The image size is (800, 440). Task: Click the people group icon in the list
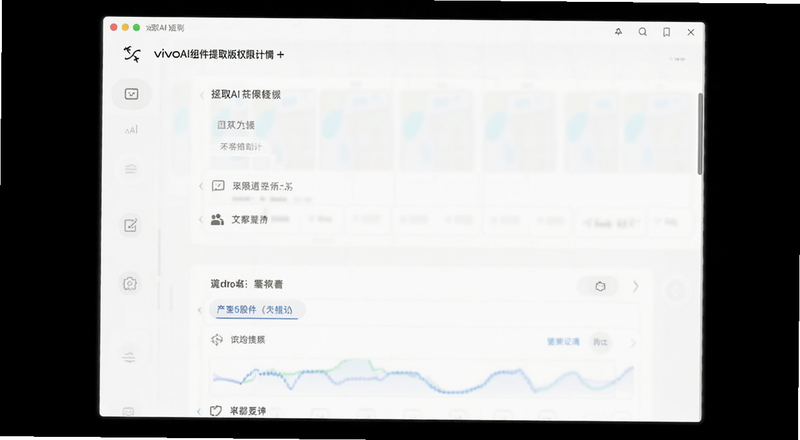(217, 219)
